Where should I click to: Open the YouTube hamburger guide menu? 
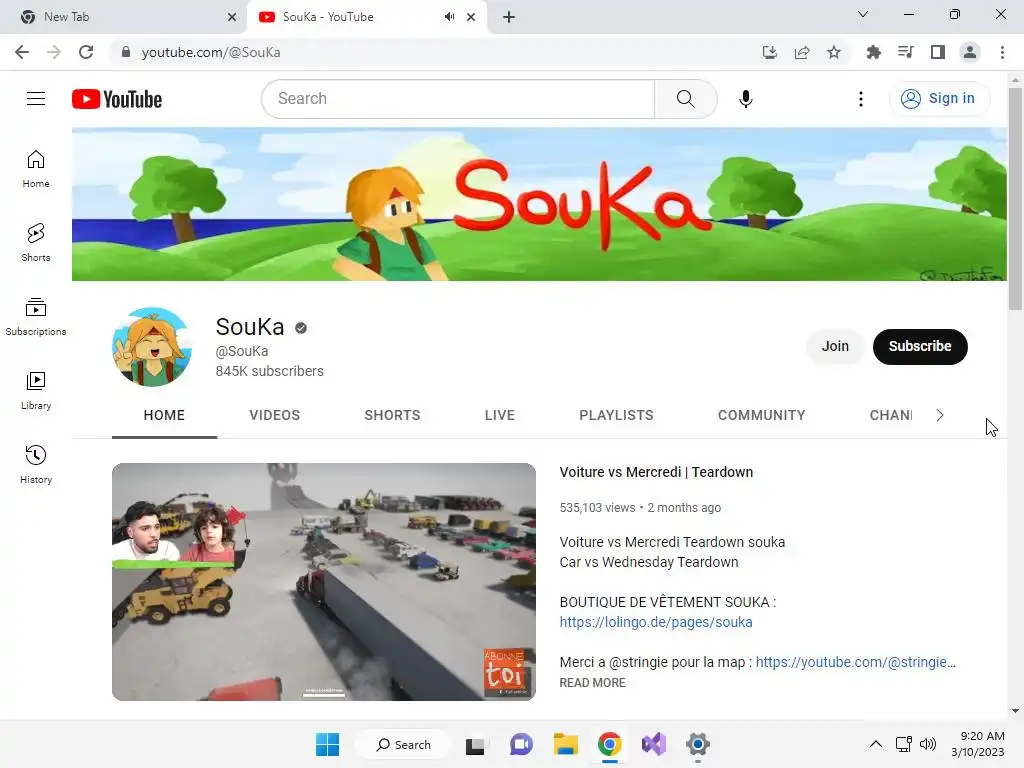click(36, 99)
